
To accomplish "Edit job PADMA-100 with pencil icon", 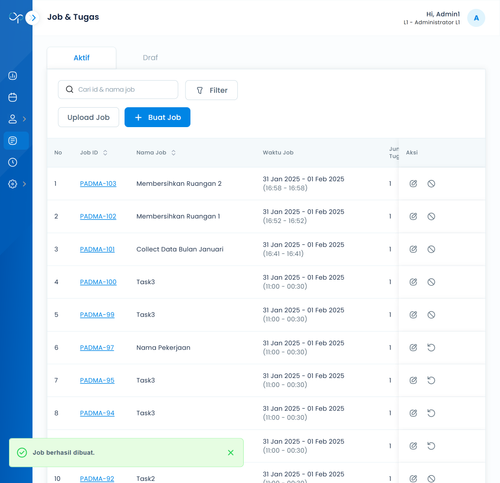I will (x=413, y=282).
